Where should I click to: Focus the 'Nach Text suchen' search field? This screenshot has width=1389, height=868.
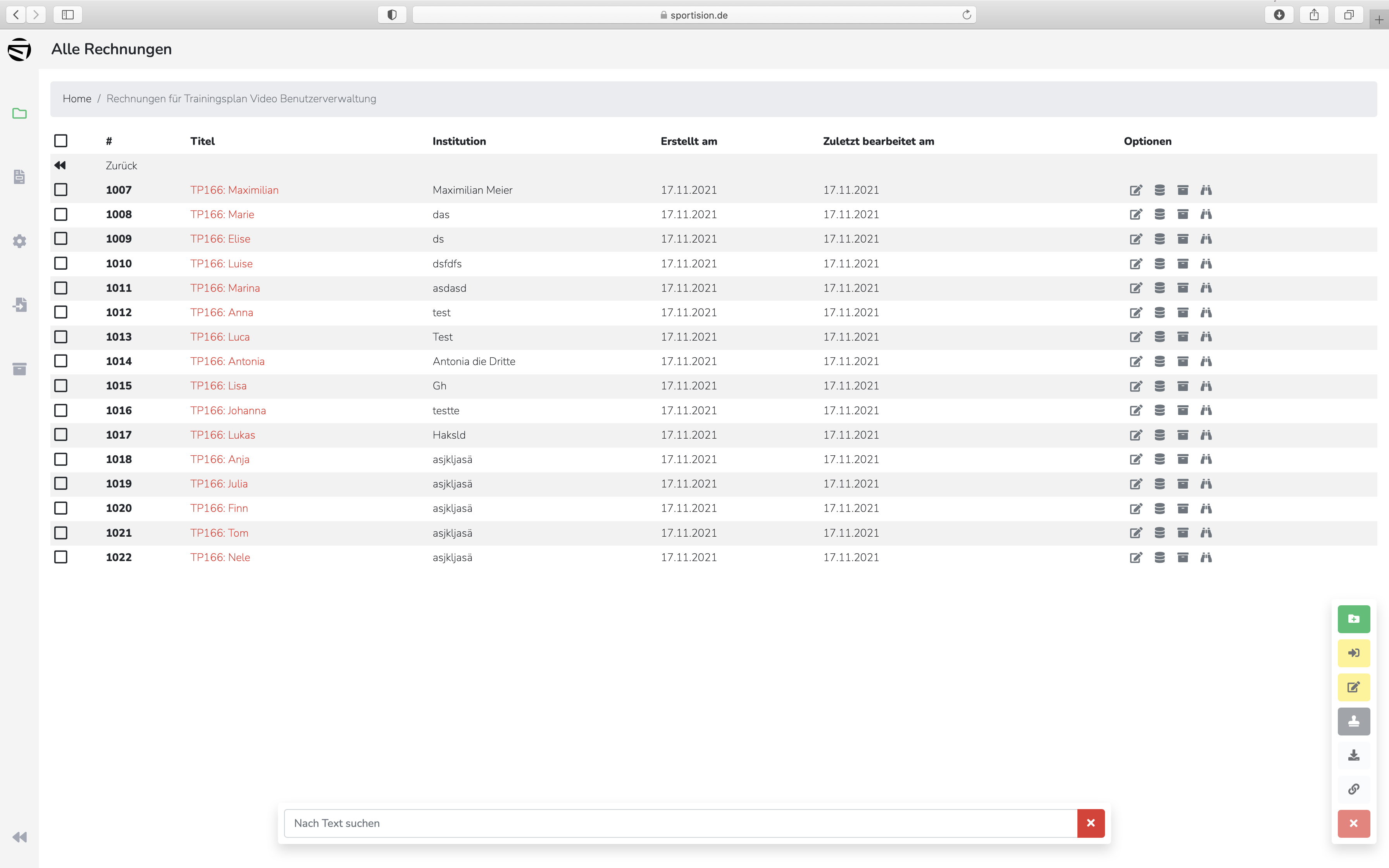[x=681, y=823]
